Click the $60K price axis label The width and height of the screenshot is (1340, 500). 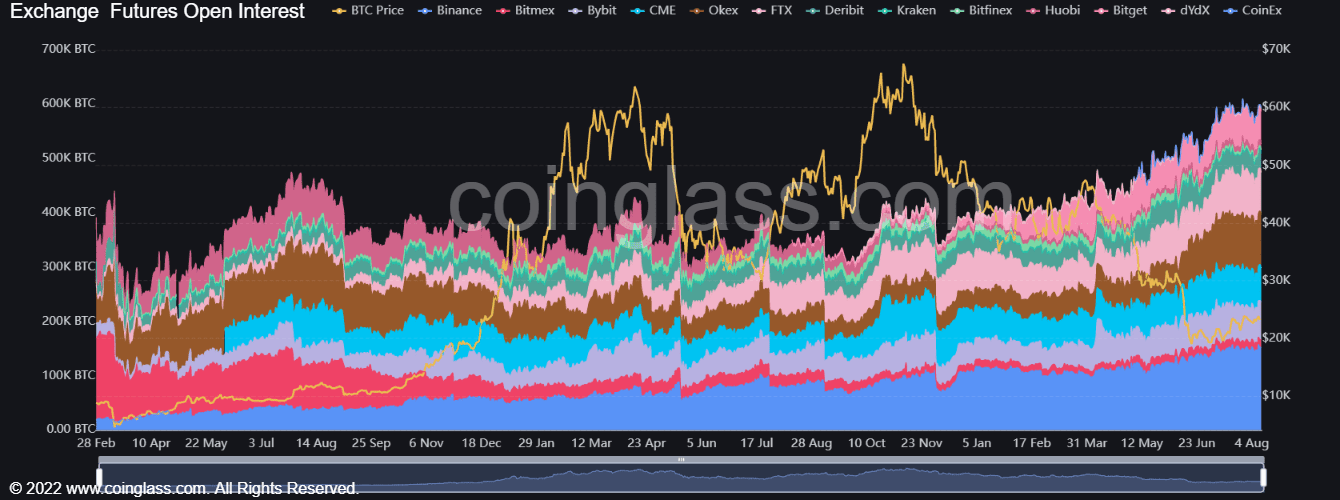click(x=1277, y=106)
